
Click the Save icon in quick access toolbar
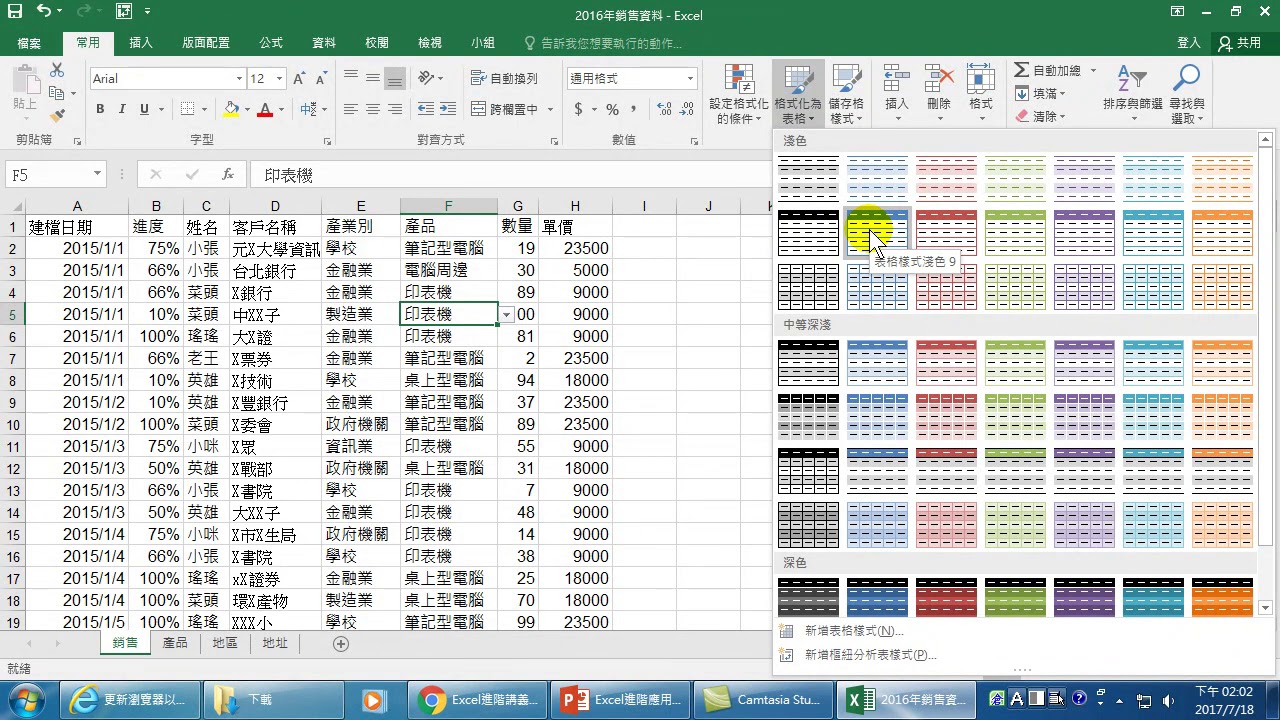pos(14,12)
